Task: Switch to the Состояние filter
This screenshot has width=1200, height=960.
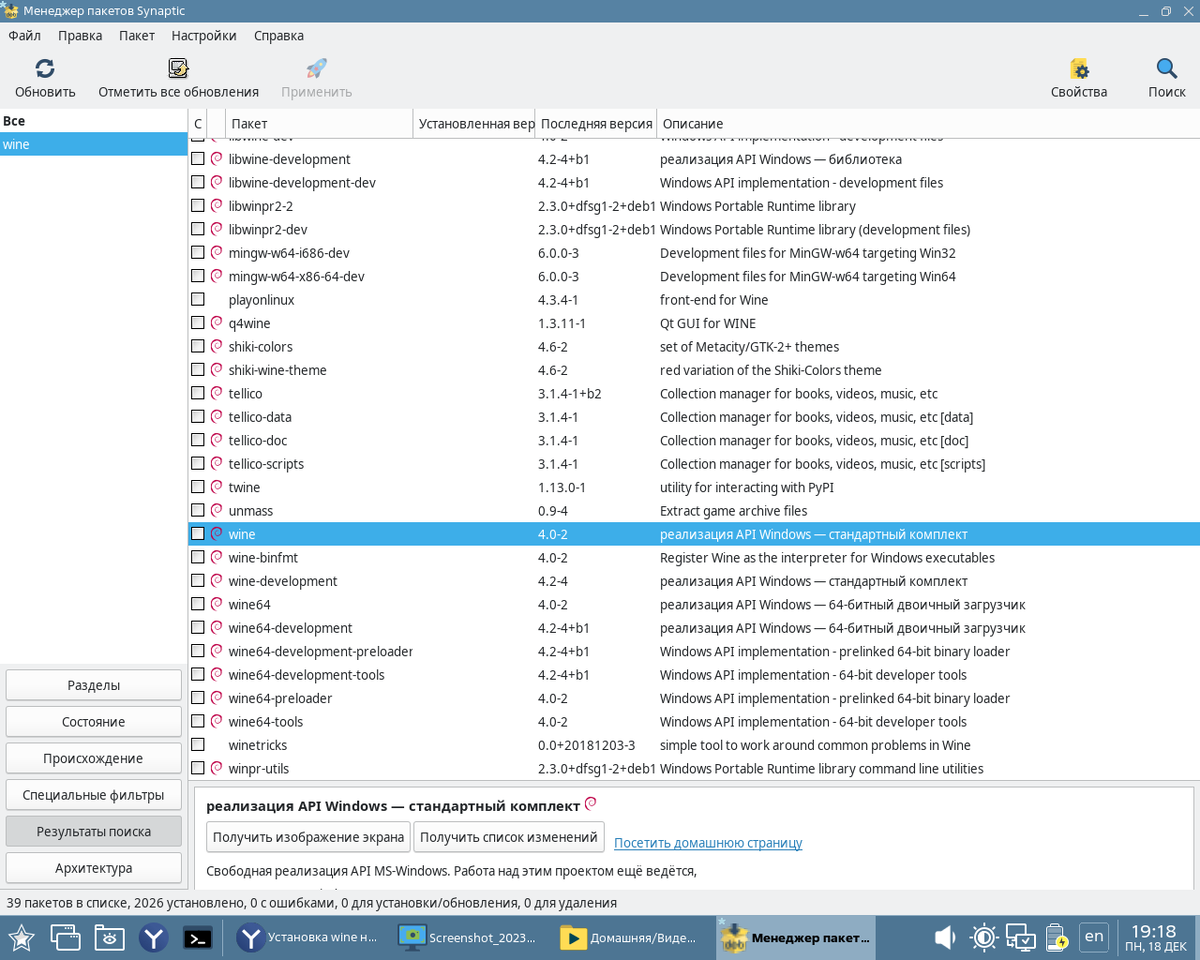Action: (94, 721)
